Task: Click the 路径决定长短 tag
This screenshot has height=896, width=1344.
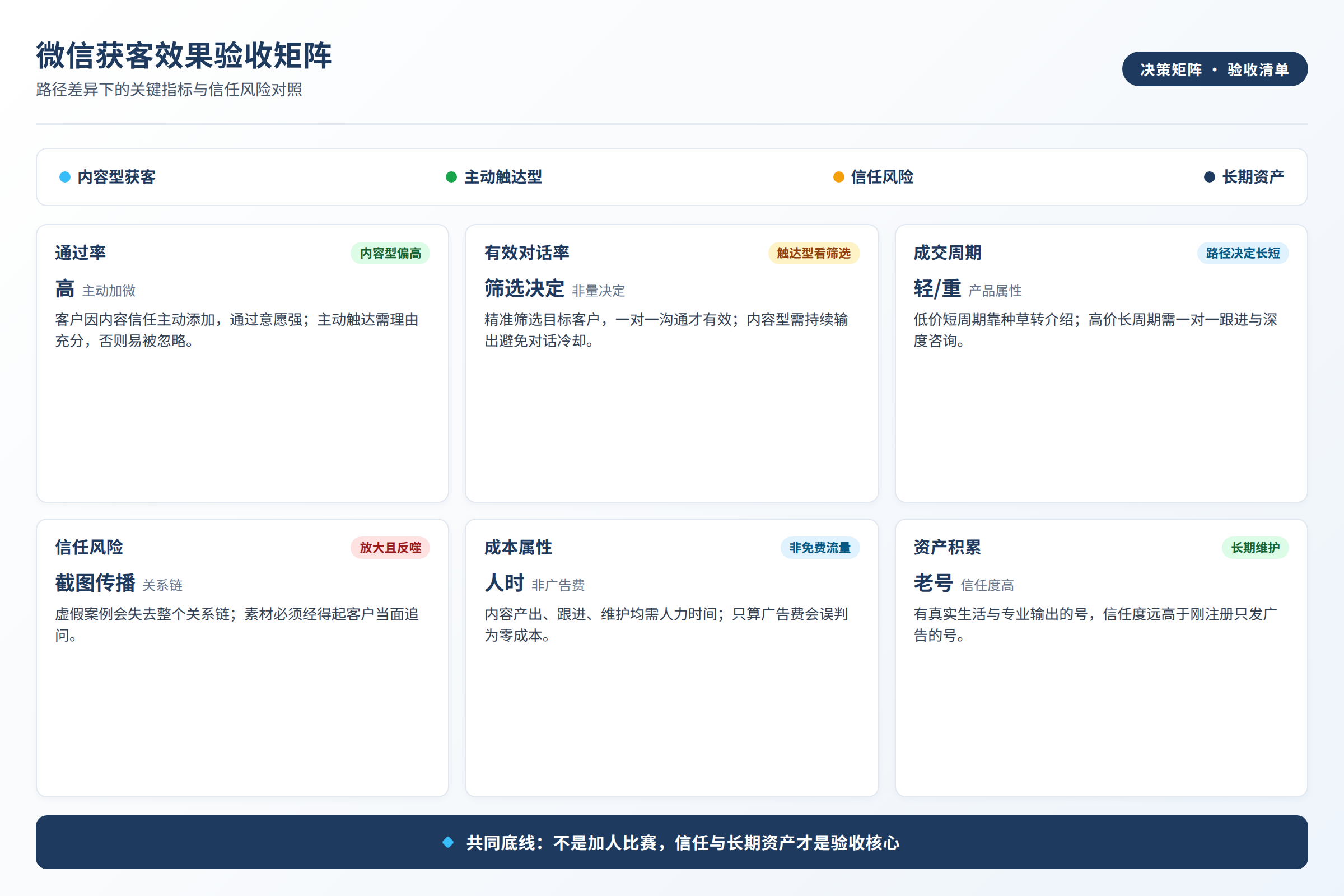Action: [1243, 253]
